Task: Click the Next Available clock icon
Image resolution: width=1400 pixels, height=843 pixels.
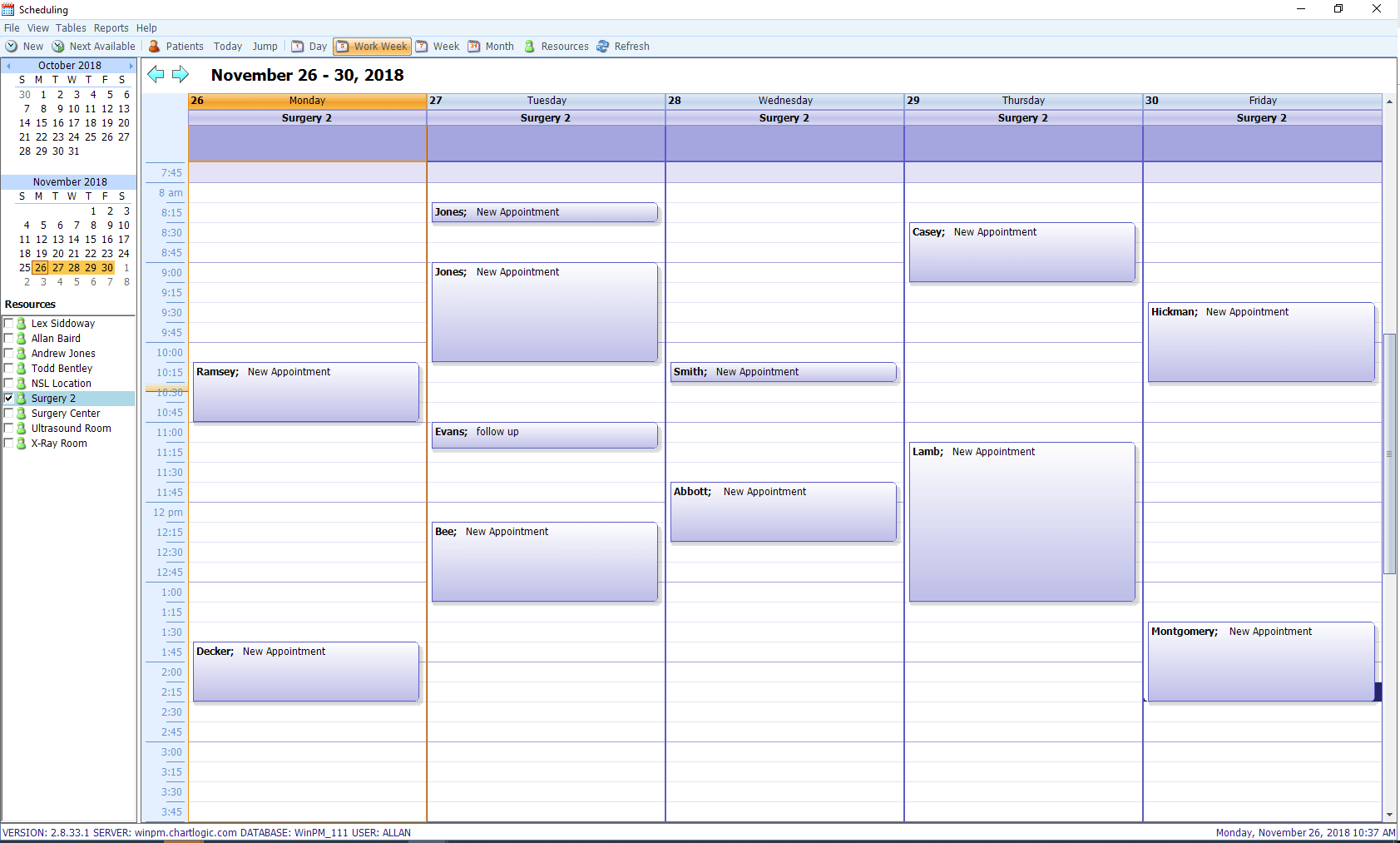Action: tap(58, 46)
